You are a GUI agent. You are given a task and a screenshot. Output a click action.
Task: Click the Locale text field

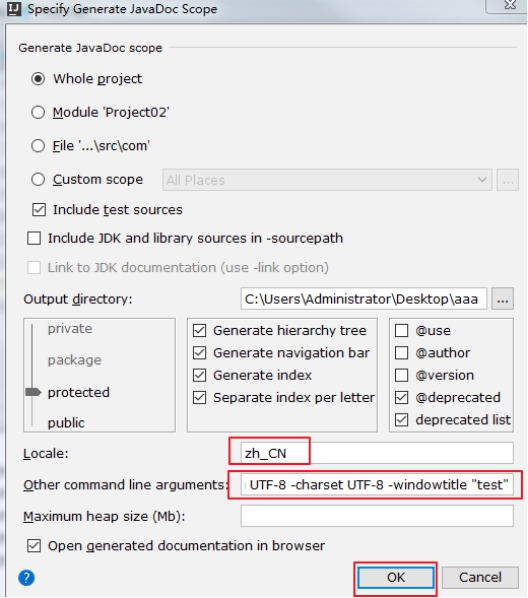tap(377, 453)
